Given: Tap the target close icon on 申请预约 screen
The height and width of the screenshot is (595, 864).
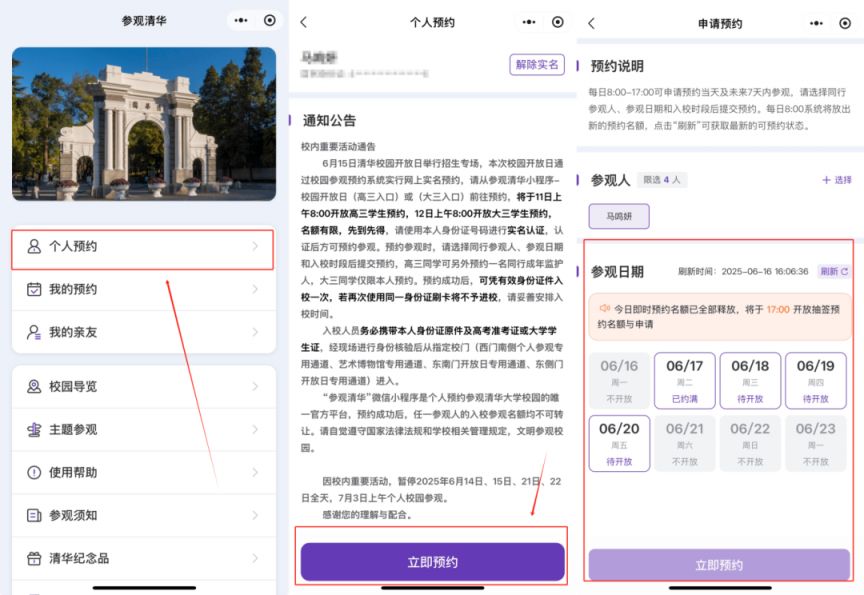Looking at the screenshot, I should (x=845, y=23).
